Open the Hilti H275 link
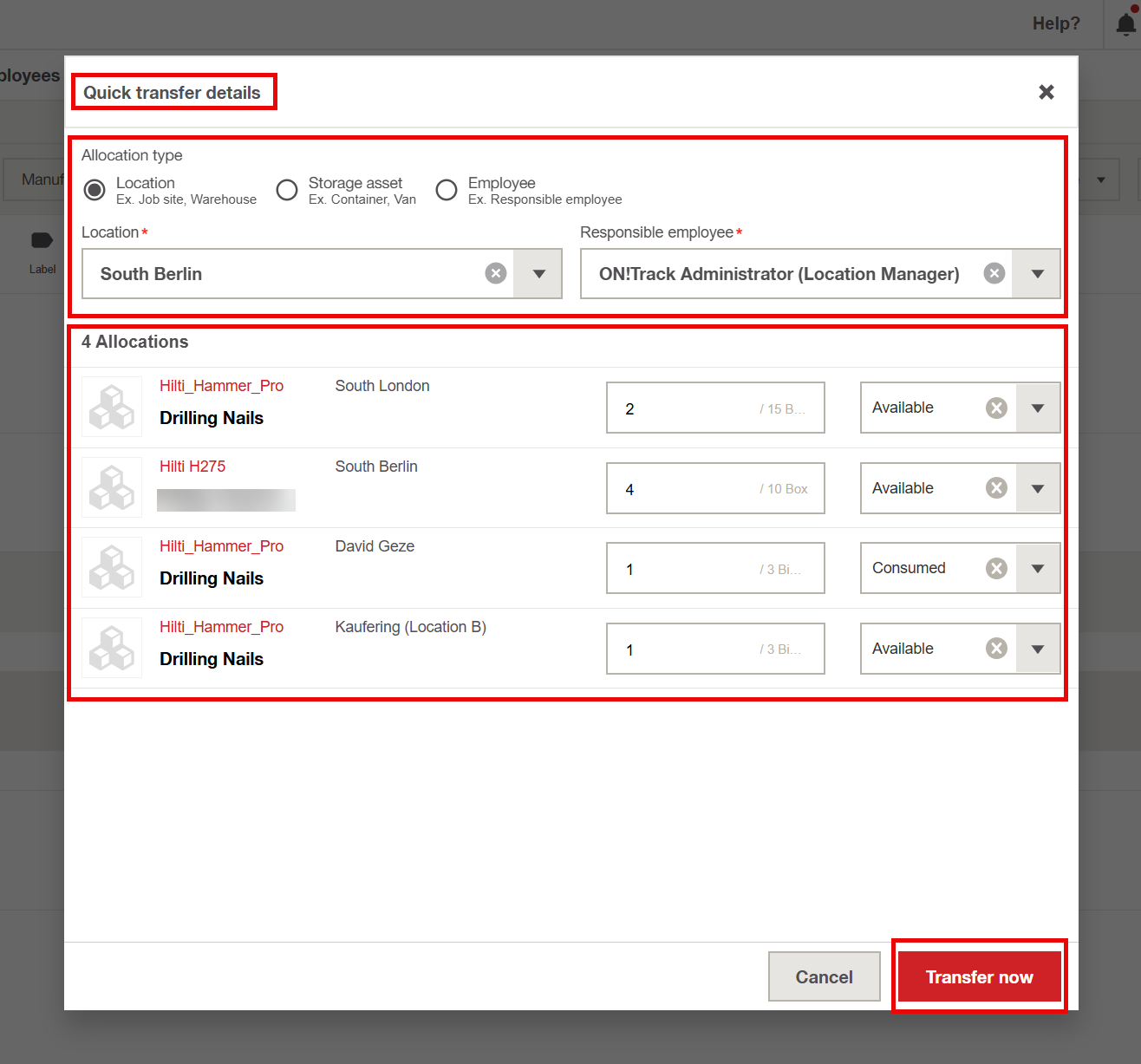 (x=192, y=467)
